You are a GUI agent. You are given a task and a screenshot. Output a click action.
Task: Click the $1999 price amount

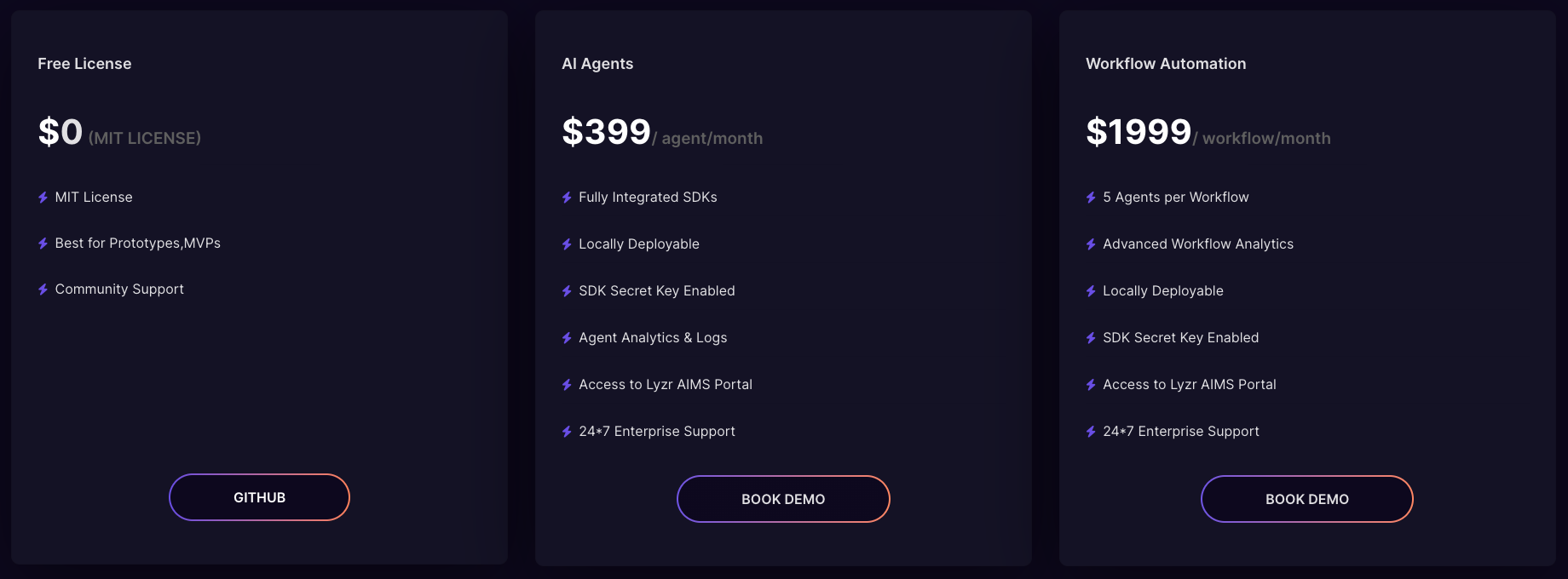1138,132
